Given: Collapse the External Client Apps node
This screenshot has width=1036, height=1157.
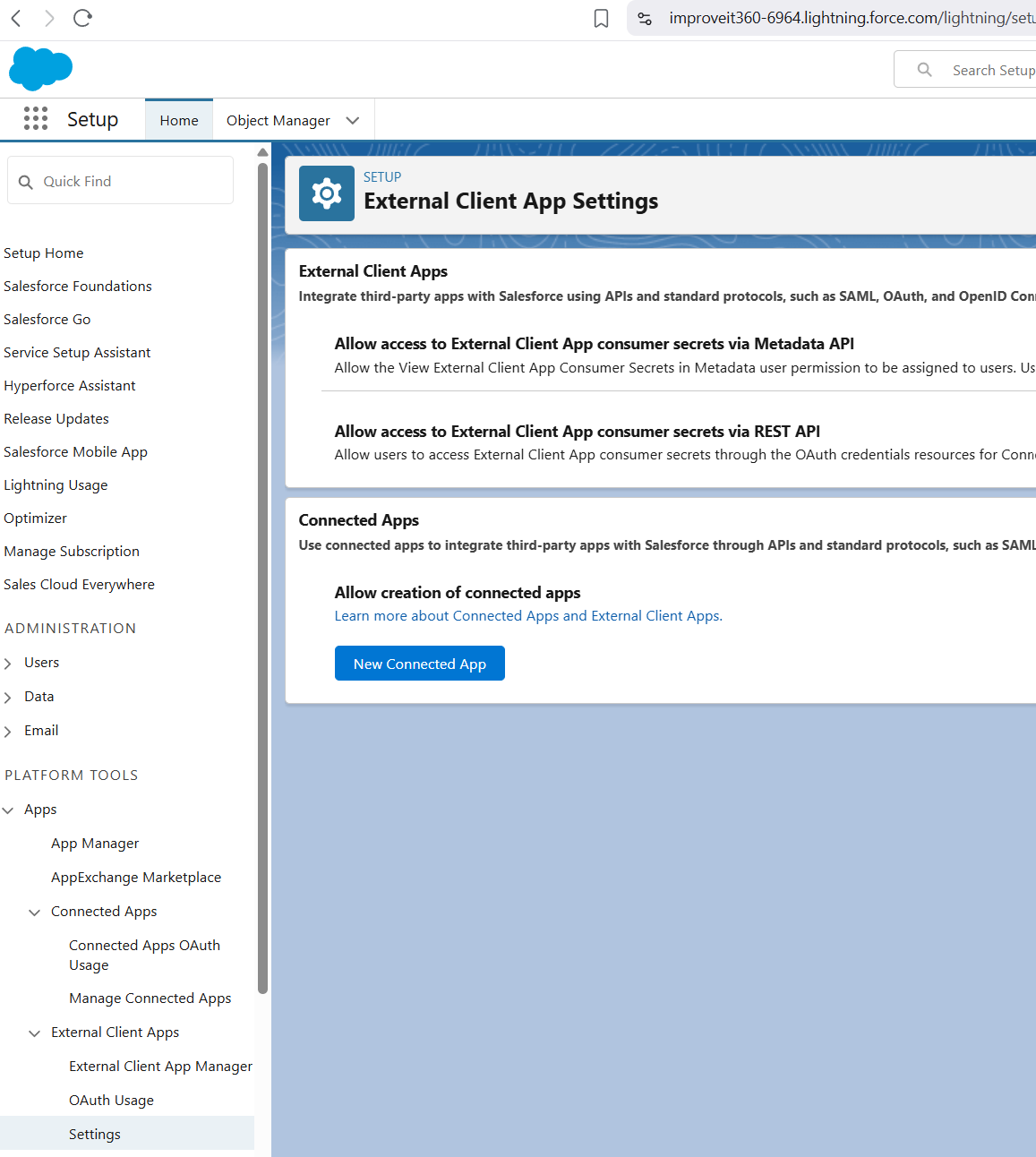Looking at the screenshot, I should coord(35,1033).
